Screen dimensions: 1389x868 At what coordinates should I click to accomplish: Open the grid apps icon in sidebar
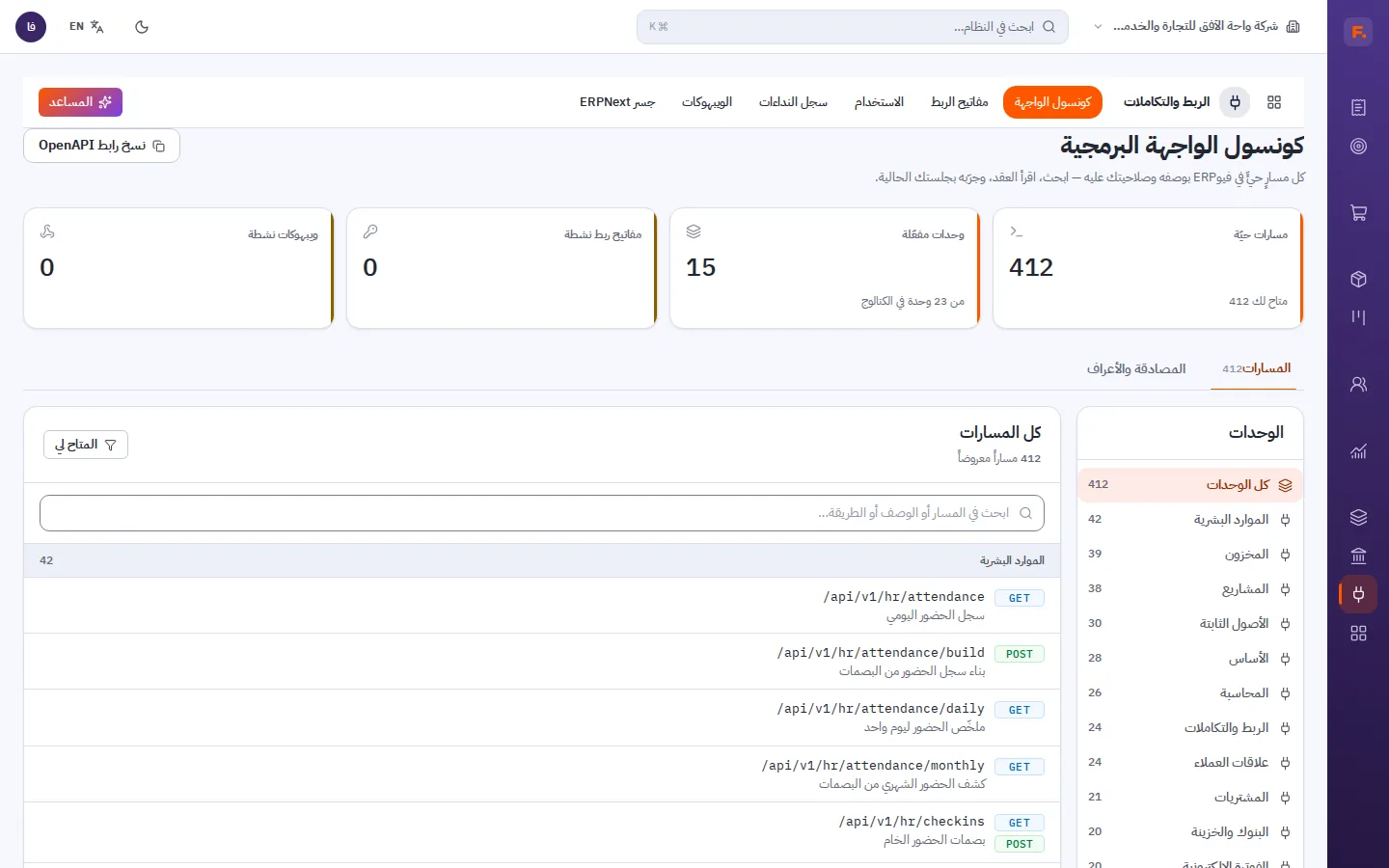(x=1358, y=633)
